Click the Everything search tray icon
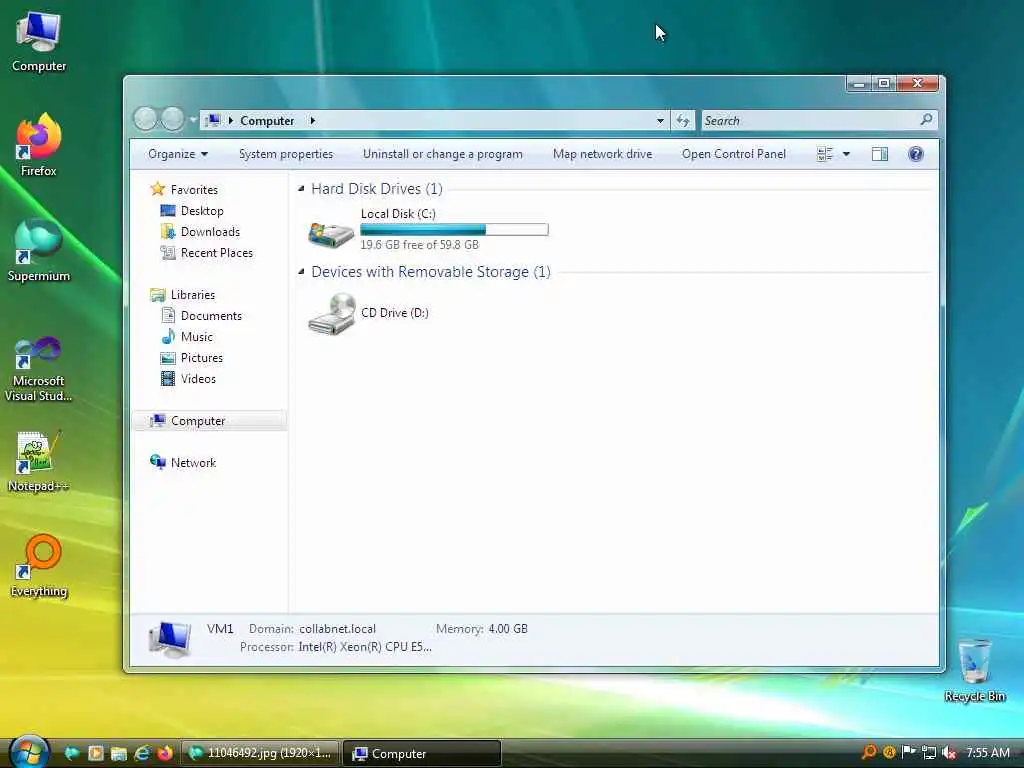 [869, 752]
